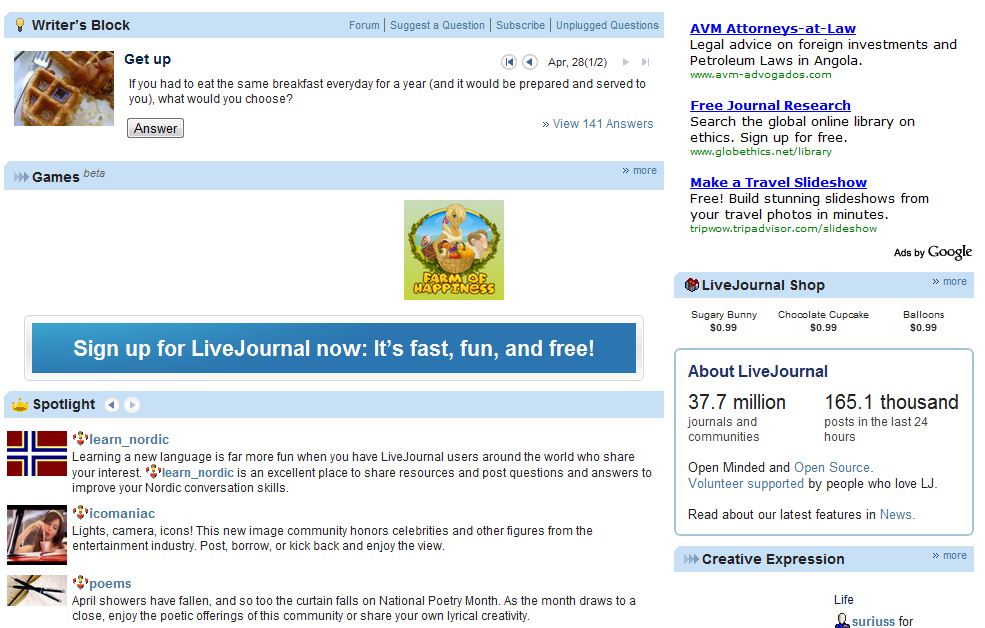The height and width of the screenshot is (628, 985).
Task: Go to the first Writer's Block question
Action: point(509,62)
